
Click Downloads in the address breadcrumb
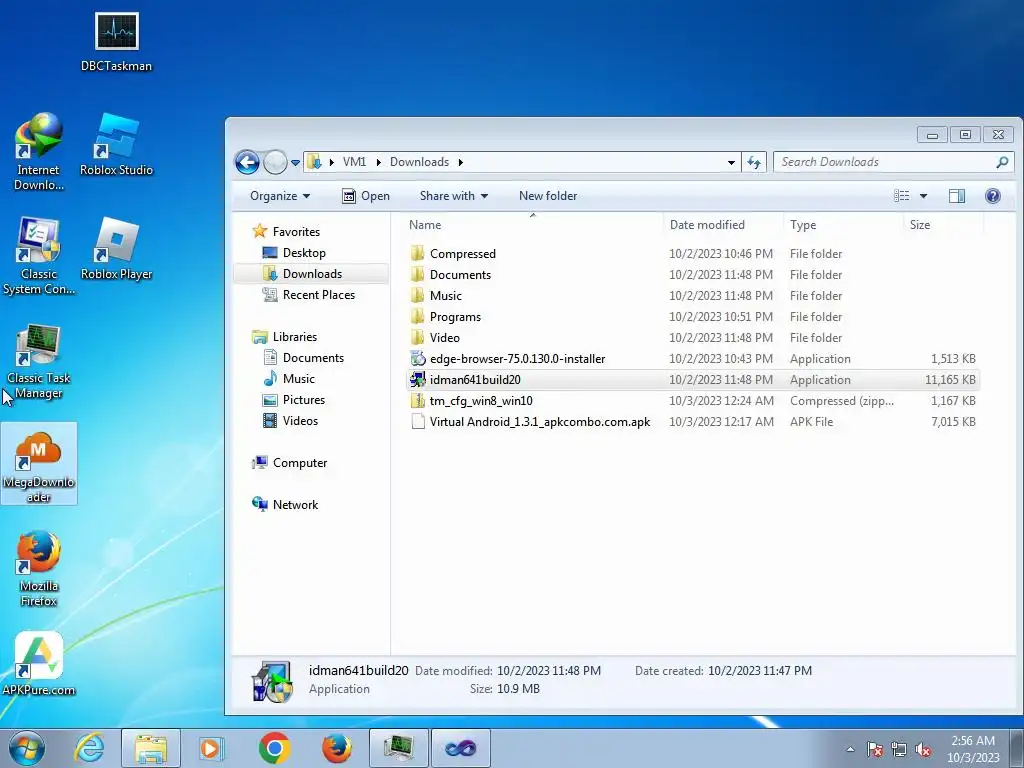coord(419,162)
